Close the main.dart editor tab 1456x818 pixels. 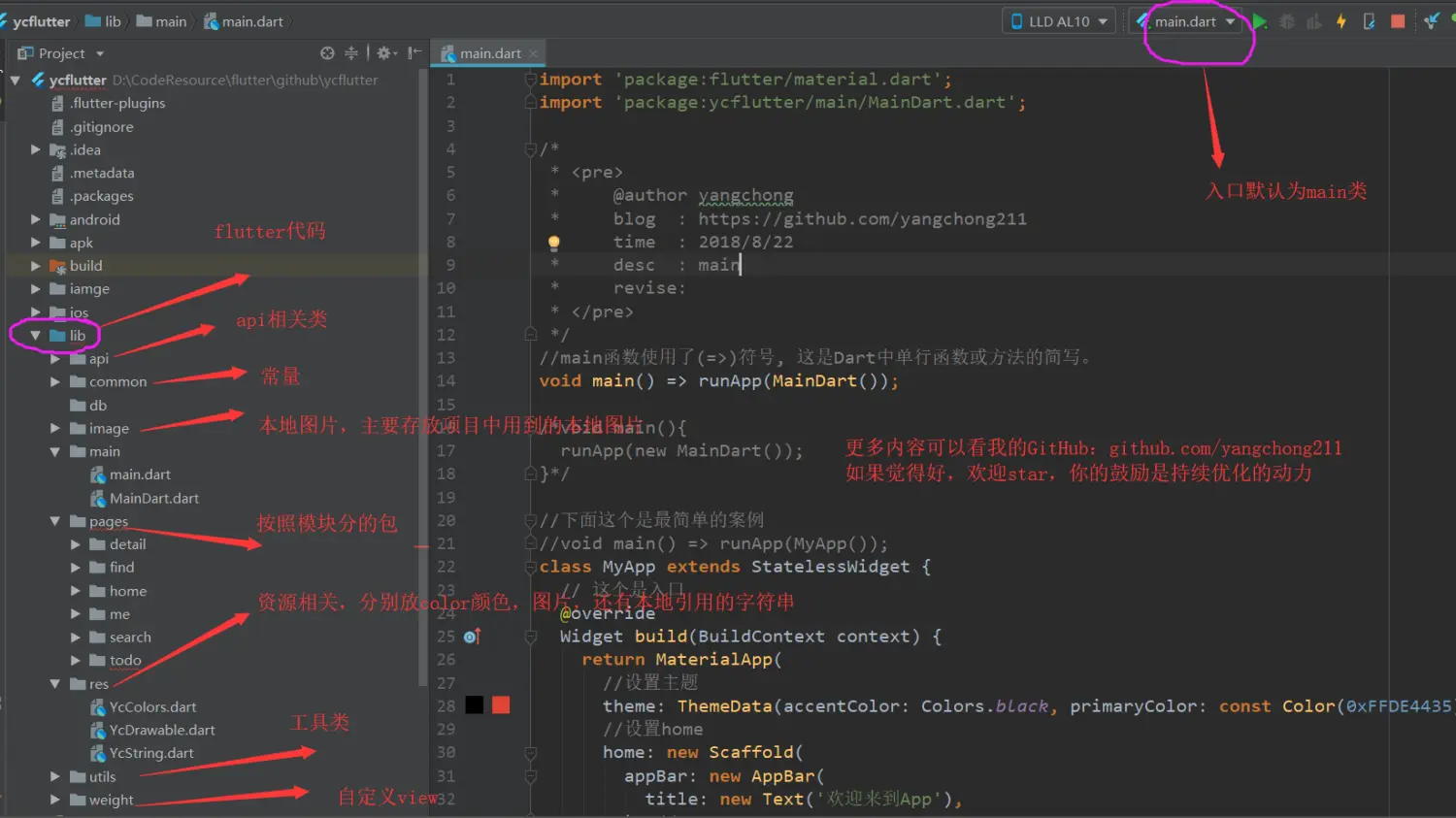(x=534, y=53)
